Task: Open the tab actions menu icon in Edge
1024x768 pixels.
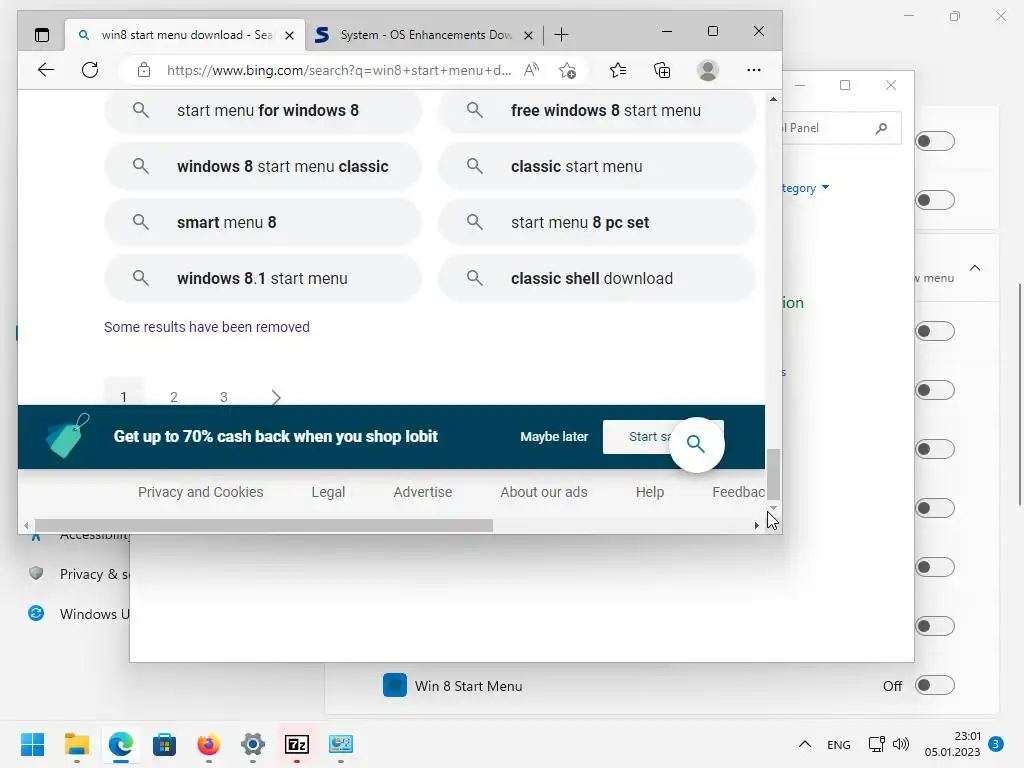Action: point(42,35)
